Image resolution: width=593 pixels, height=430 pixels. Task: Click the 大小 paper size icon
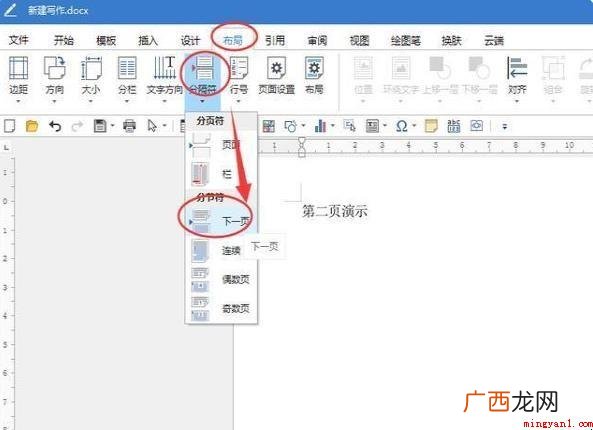[x=91, y=69]
